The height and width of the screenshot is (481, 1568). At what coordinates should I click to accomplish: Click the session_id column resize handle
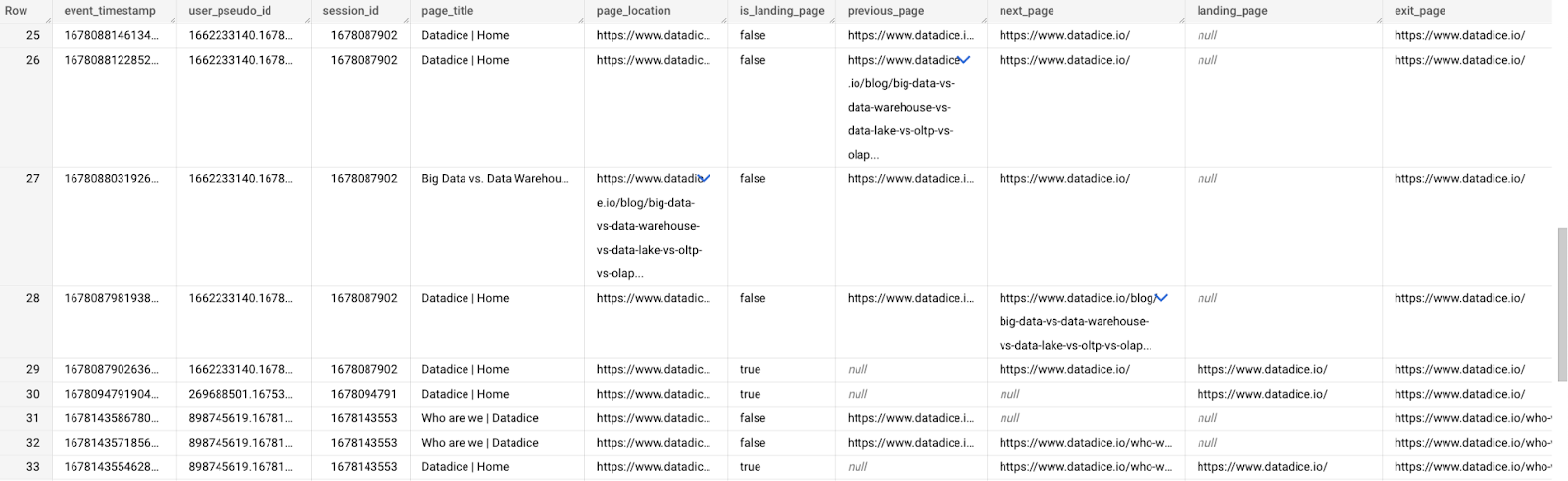click(406, 20)
